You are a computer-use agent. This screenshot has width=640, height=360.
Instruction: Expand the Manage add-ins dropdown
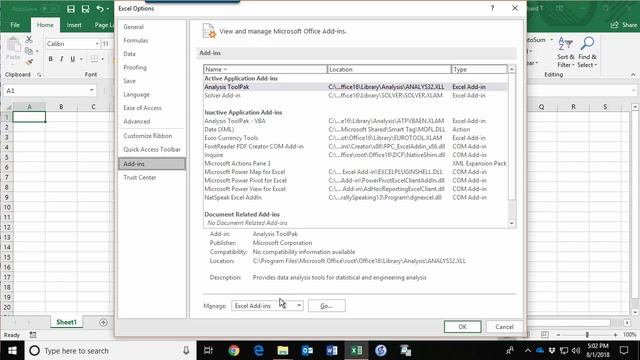299,306
